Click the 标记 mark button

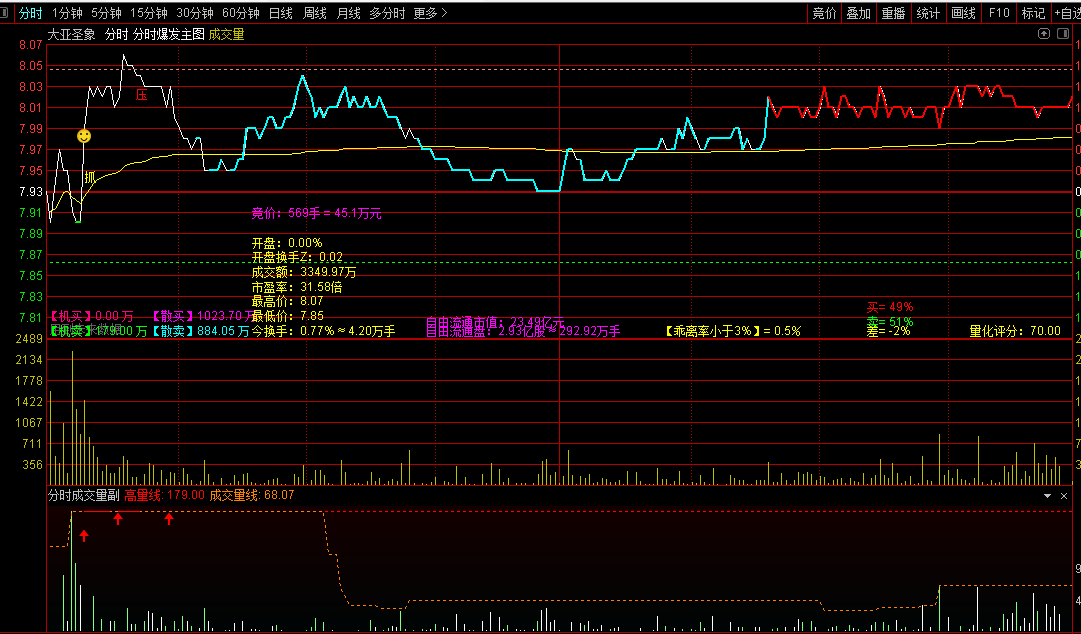1033,13
